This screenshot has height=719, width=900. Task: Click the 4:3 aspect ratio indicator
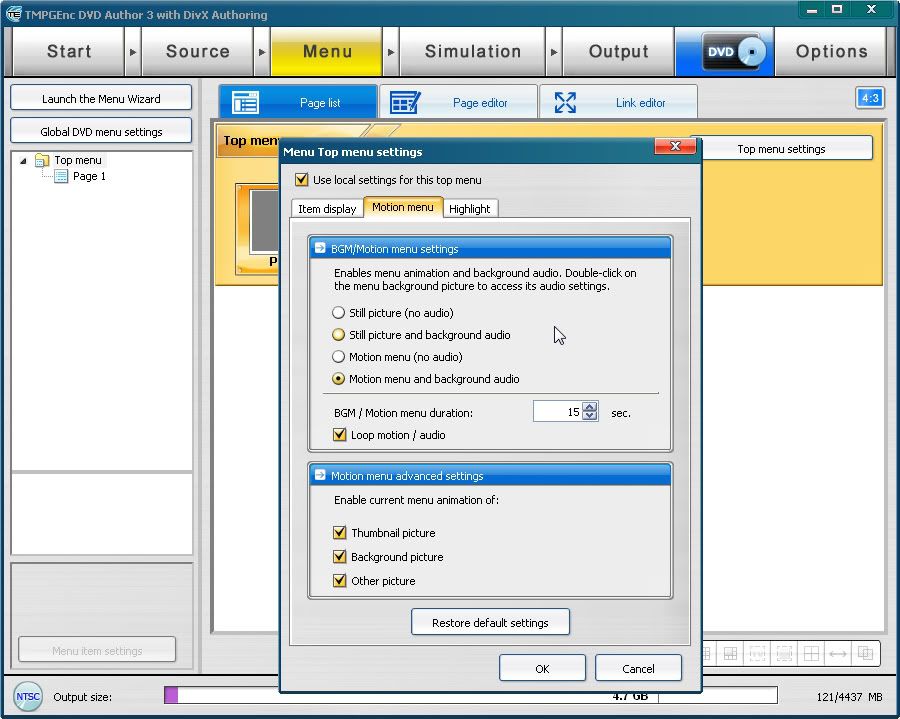(869, 98)
